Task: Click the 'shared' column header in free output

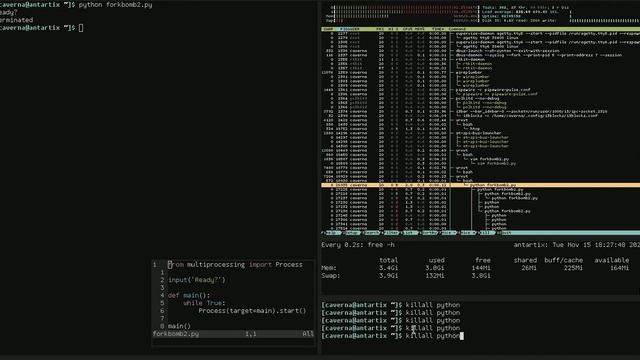Action: tap(525, 260)
